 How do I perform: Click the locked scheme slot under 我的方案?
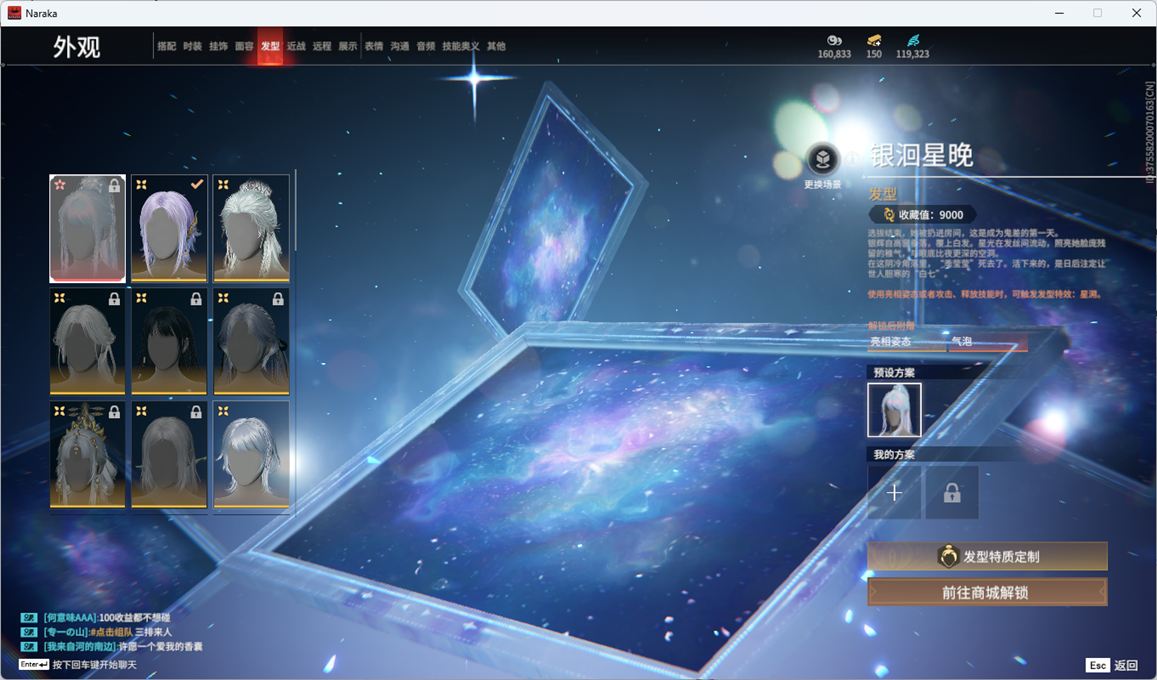952,492
